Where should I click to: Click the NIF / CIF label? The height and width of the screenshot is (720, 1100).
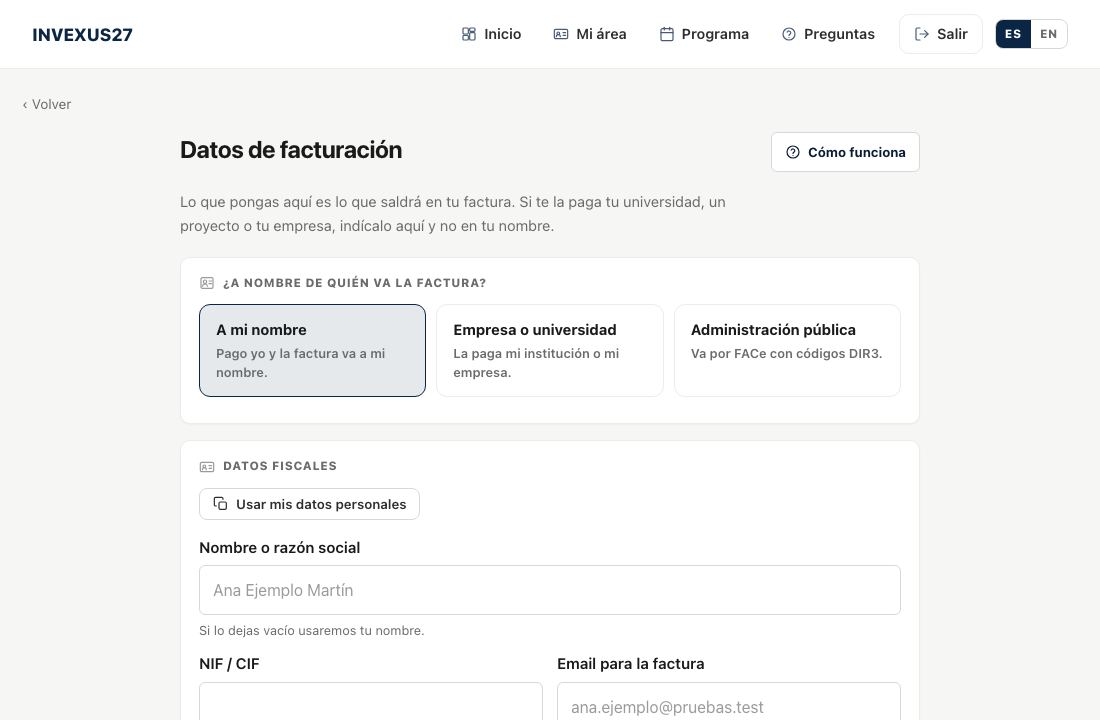229,664
